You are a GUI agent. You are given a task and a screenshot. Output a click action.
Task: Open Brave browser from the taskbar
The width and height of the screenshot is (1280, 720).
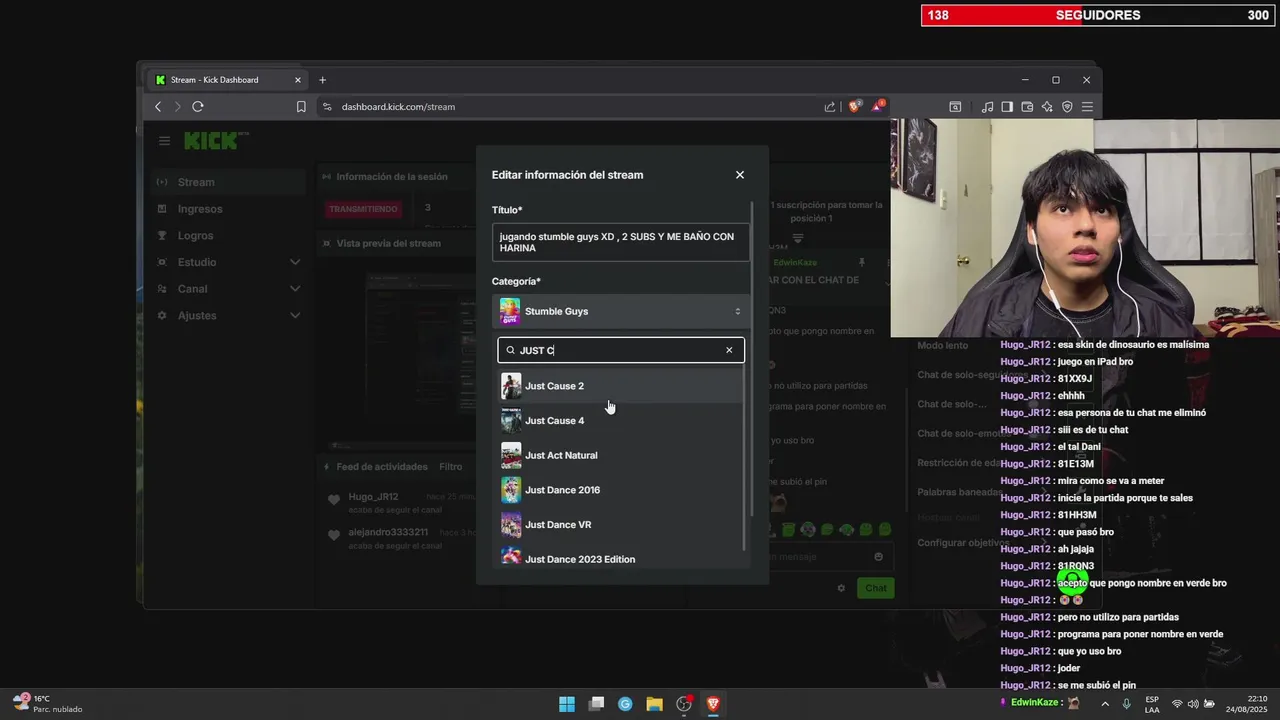tap(713, 704)
